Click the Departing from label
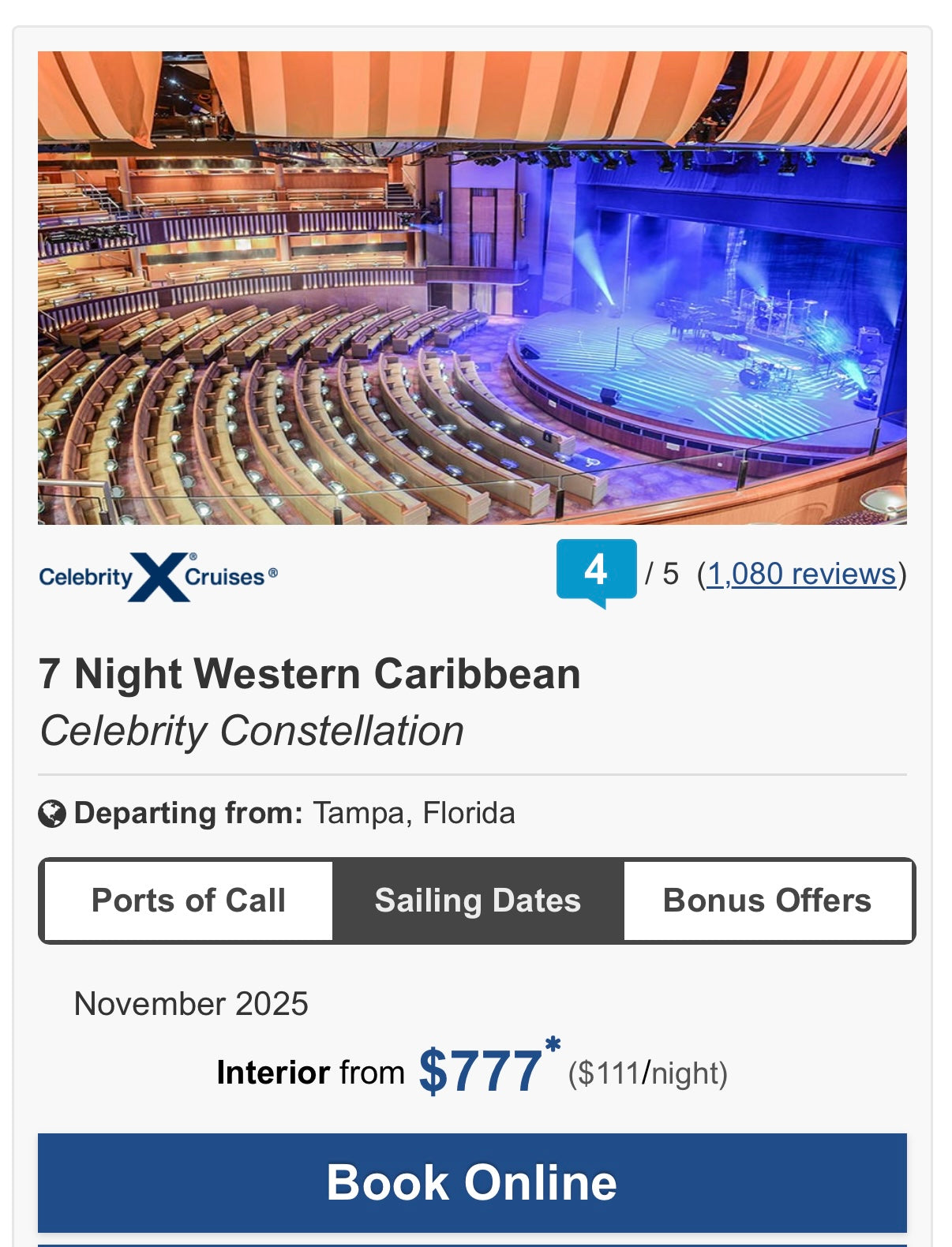Image resolution: width=952 pixels, height=1247 pixels. 188,813
